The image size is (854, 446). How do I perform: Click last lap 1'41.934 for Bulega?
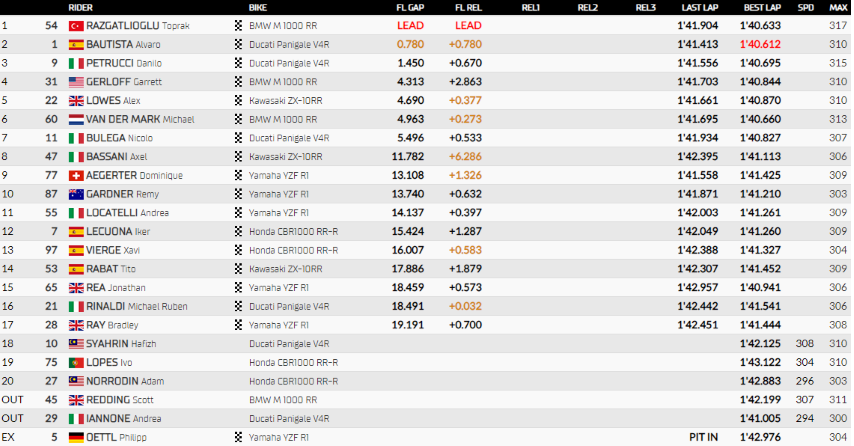[x=698, y=138]
